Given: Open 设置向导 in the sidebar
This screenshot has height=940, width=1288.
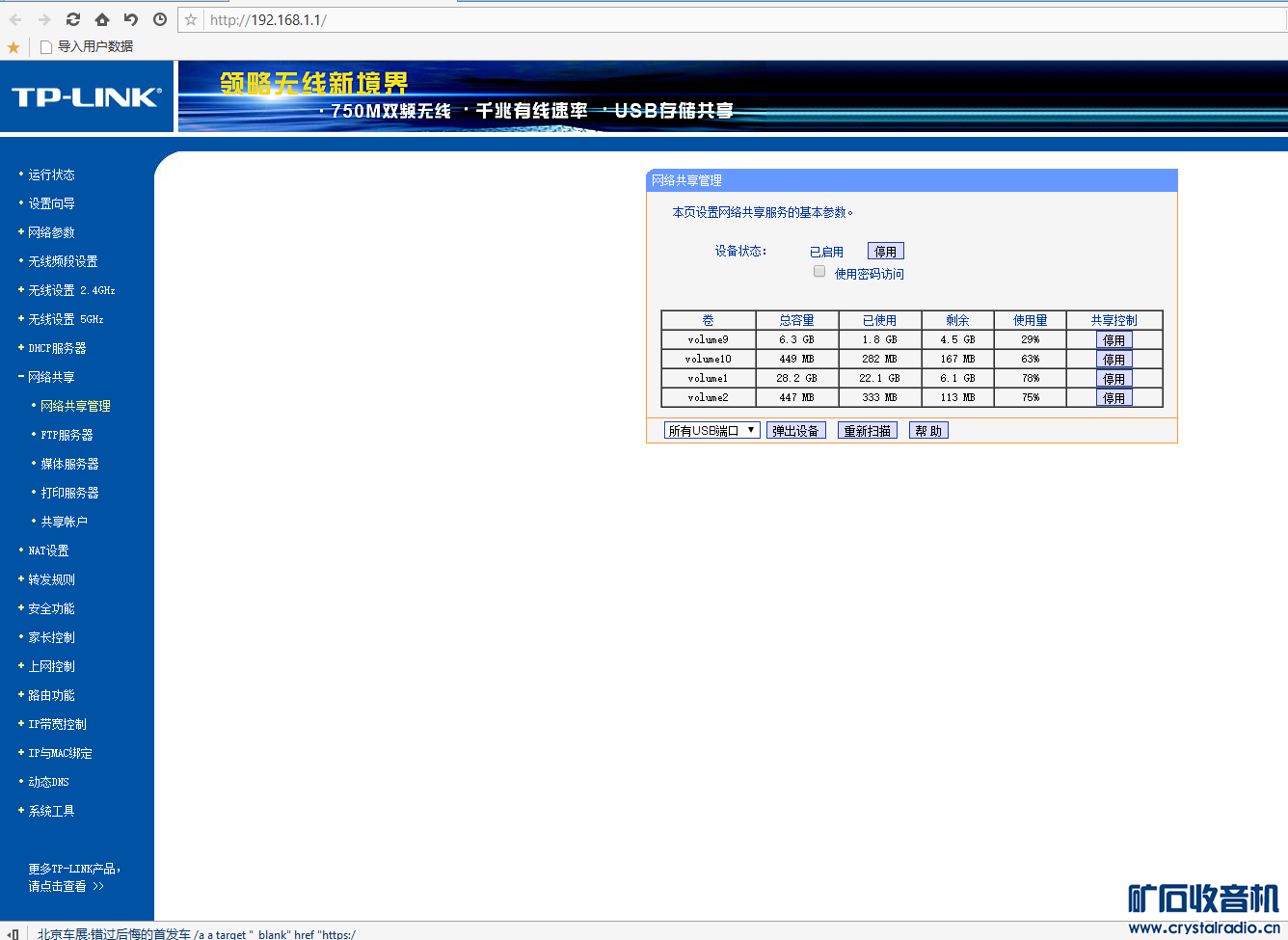Looking at the screenshot, I should [x=51, y=203].
